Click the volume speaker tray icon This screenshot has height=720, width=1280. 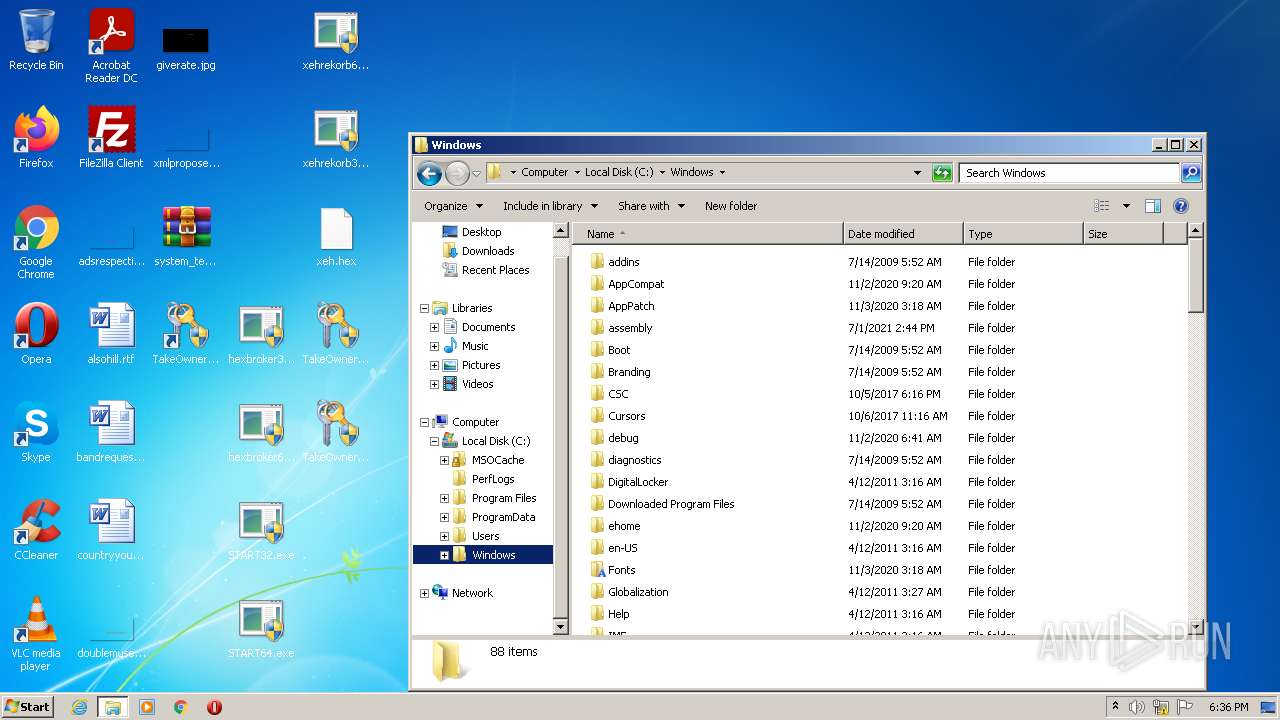pyautogui.click(x=1137, y=707)
